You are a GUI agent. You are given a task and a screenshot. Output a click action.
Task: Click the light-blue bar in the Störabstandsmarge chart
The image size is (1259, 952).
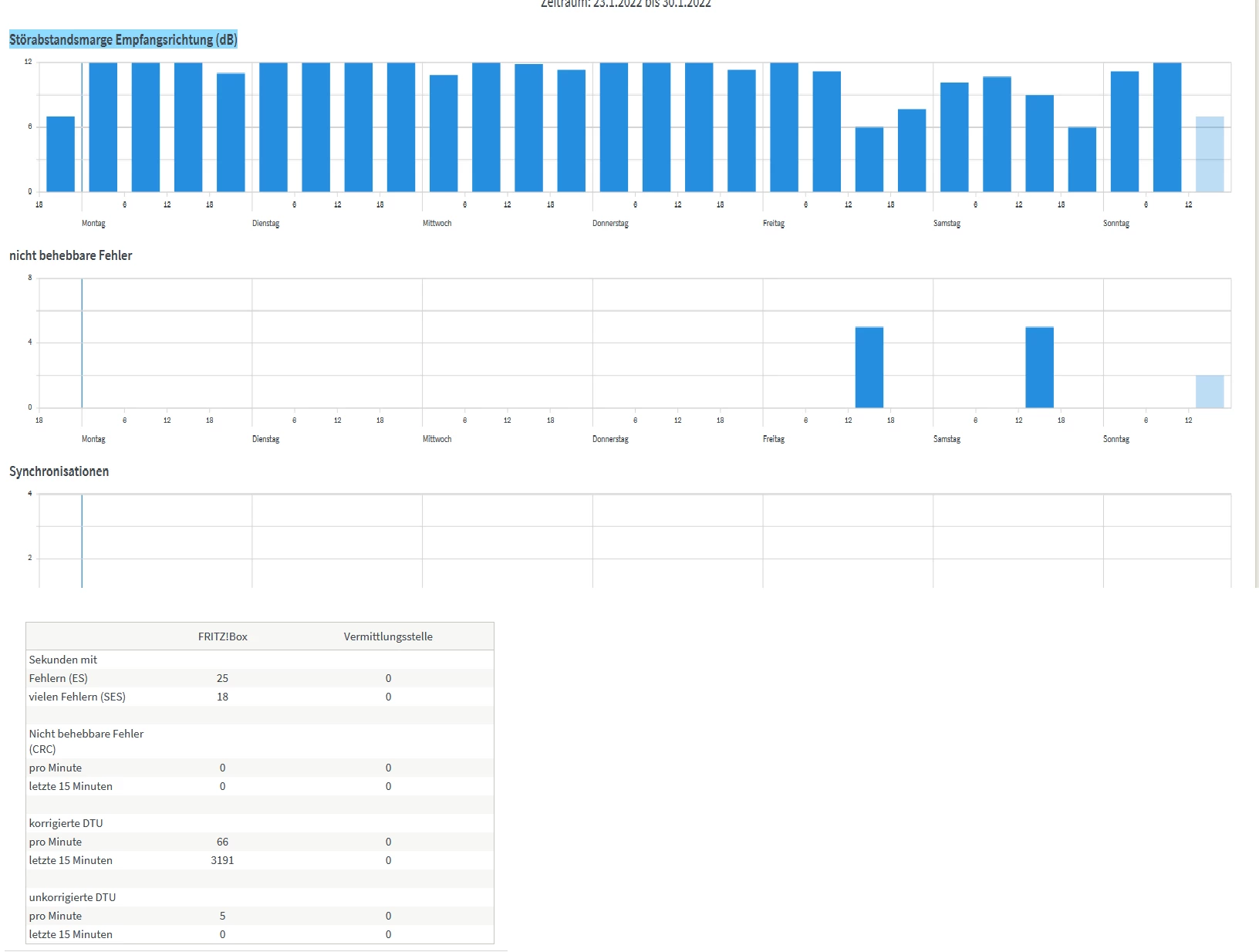point(1210,154)
